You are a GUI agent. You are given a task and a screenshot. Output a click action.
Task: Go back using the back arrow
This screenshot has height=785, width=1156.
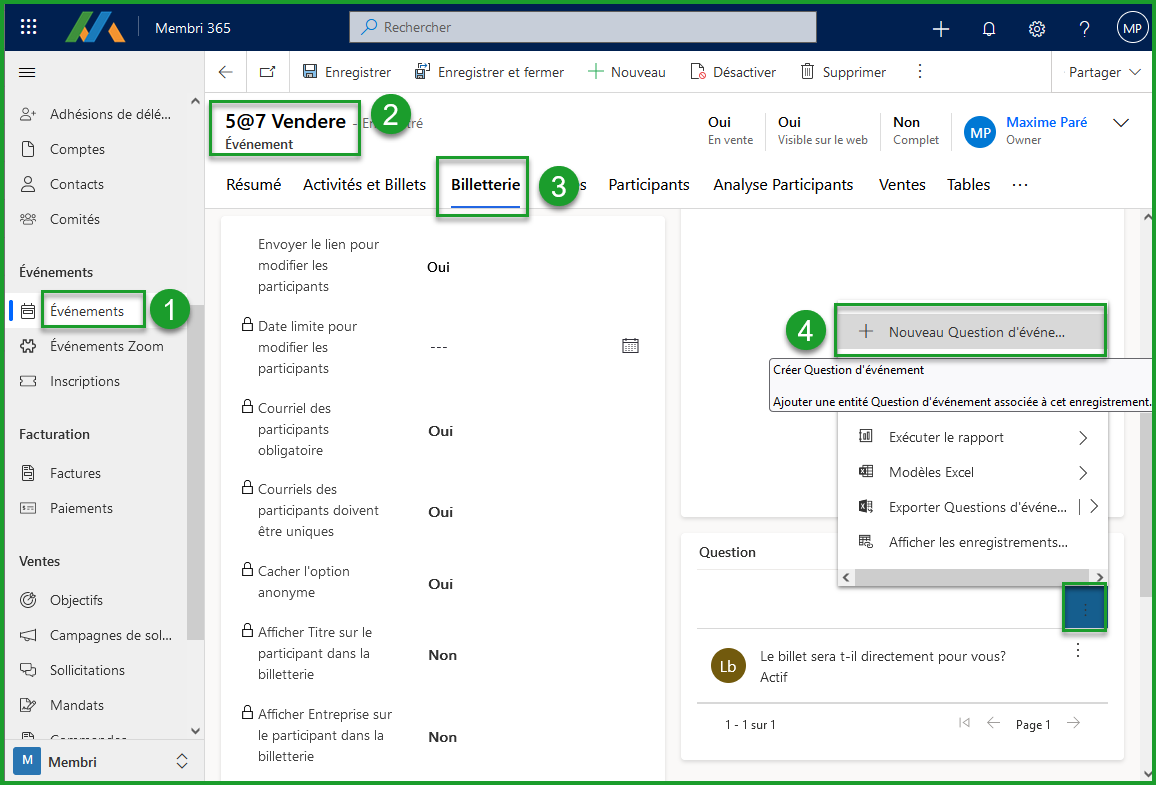pyautogui.click(x=226, y=72)
